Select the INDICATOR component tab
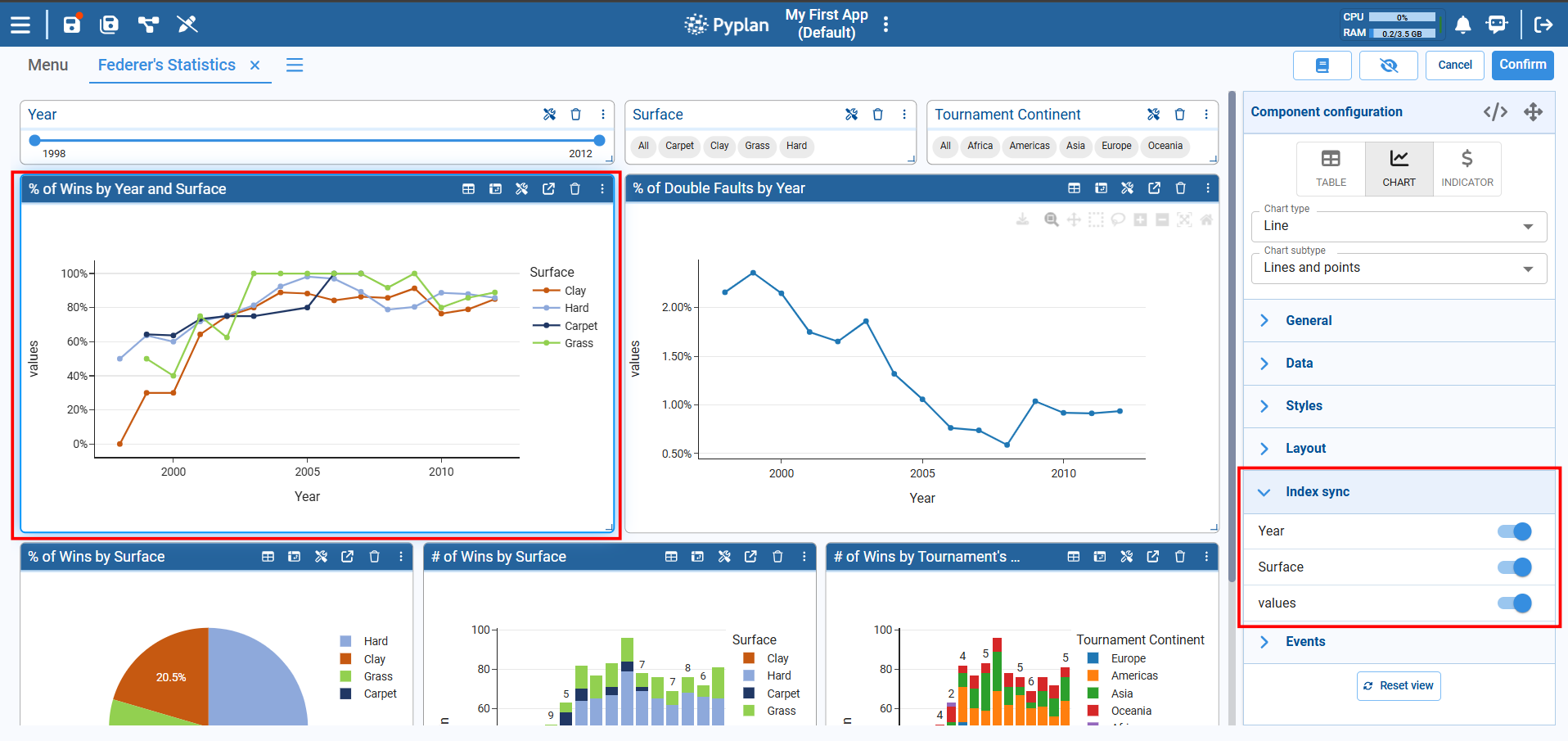The height and width of the screenshot is (741, 1568). [1467, 169]
